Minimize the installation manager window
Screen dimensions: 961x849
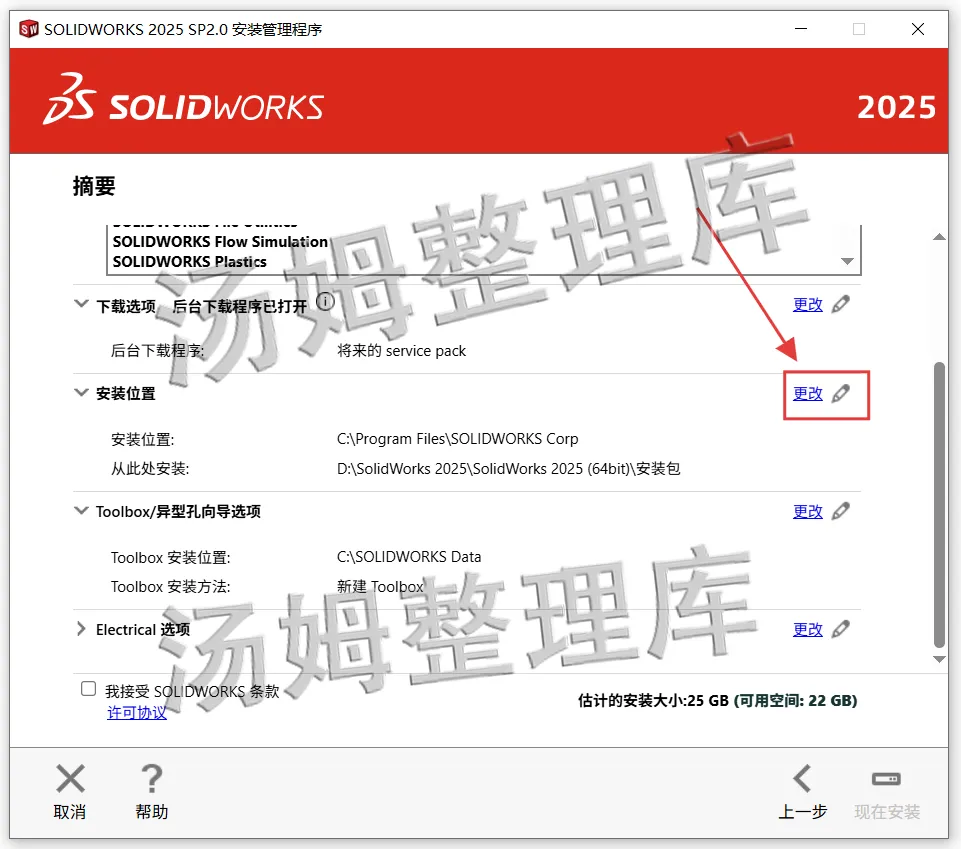[x=800, y=29]
